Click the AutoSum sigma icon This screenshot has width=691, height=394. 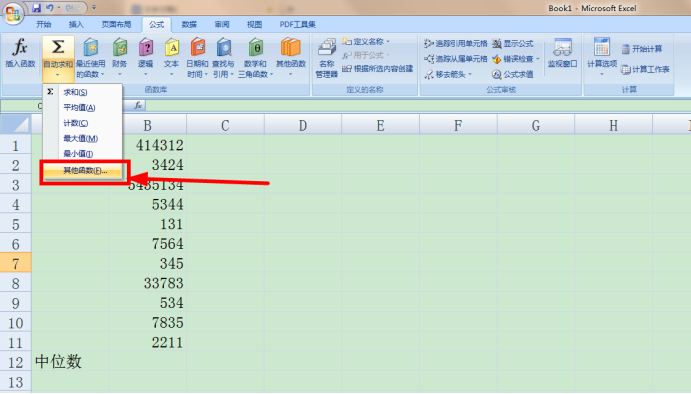point(58,47)
